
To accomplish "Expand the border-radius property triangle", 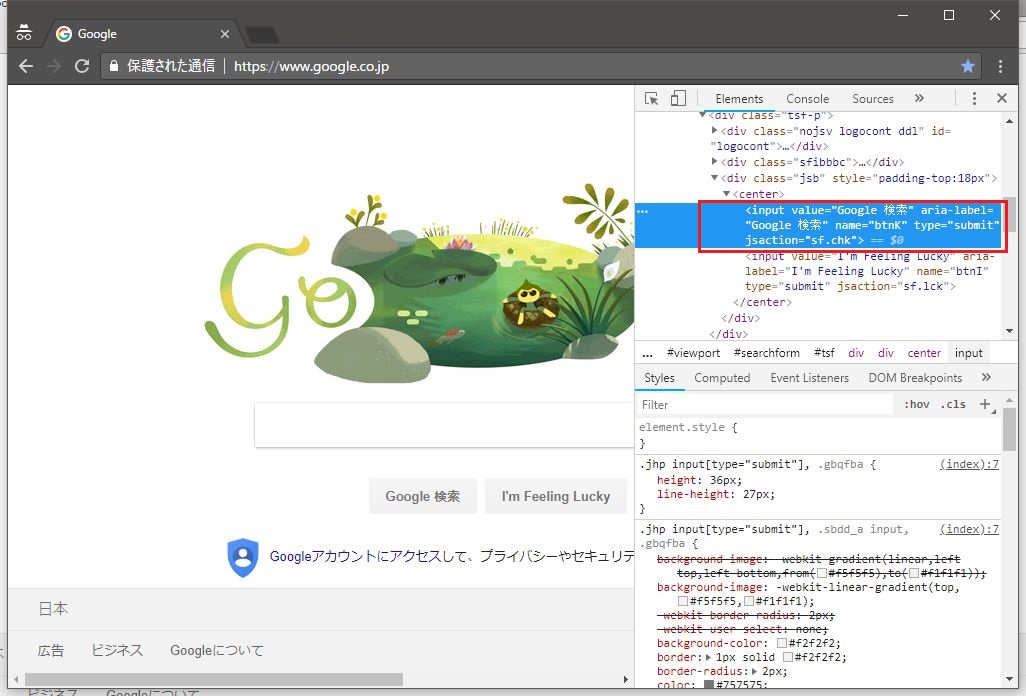I will 754,671.
